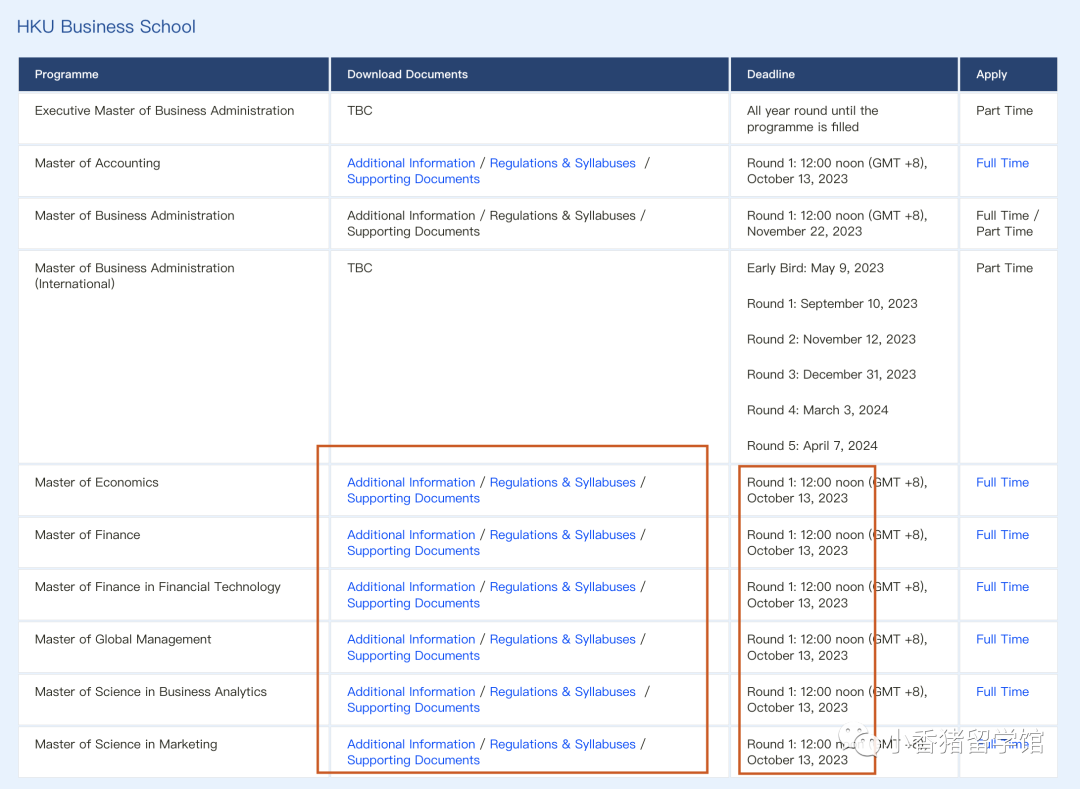
Task: Select the Executive Master of Business Administration programme name
Action: click(x=165, y=111)
